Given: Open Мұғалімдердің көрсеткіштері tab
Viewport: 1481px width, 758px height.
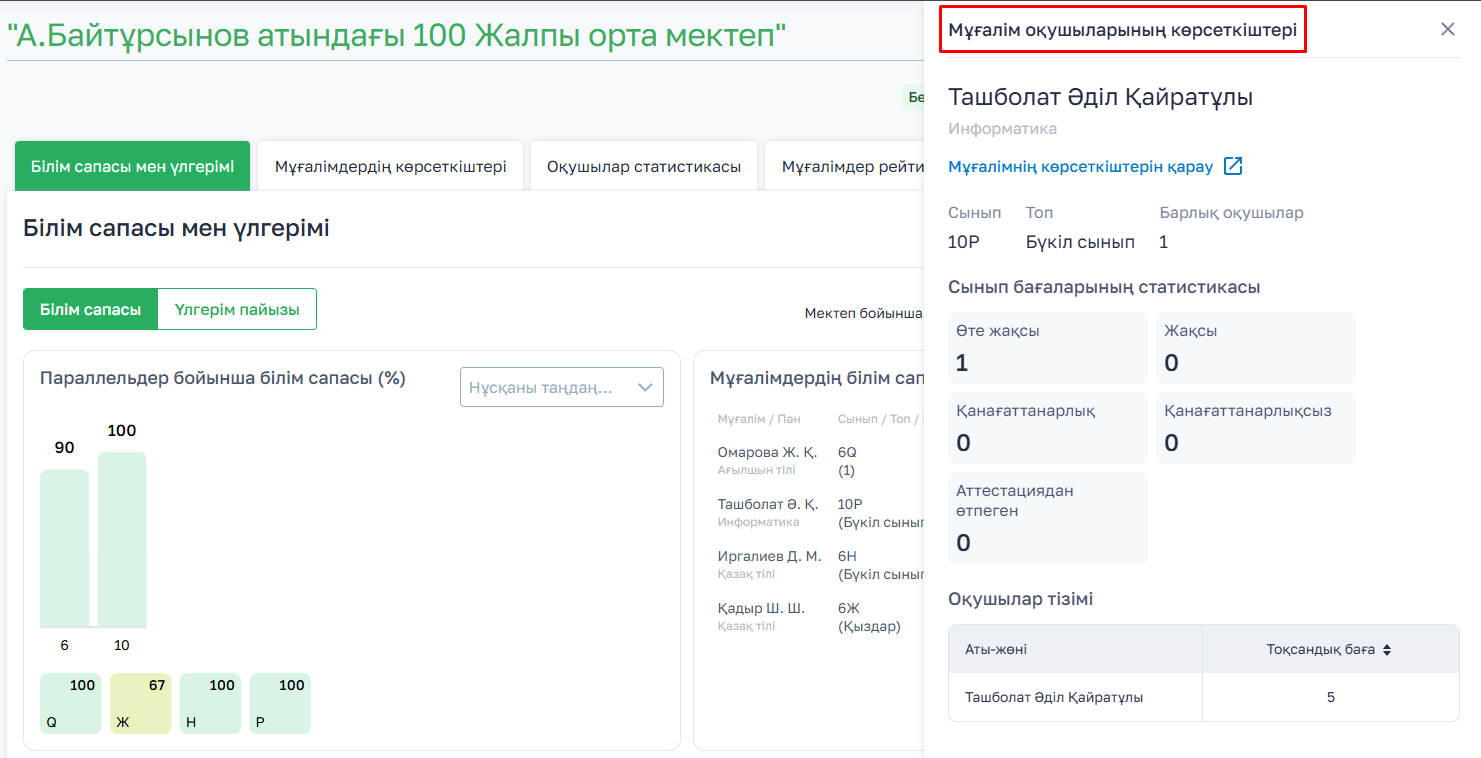Looking at the screenshot, I should (x=390, y=166).
